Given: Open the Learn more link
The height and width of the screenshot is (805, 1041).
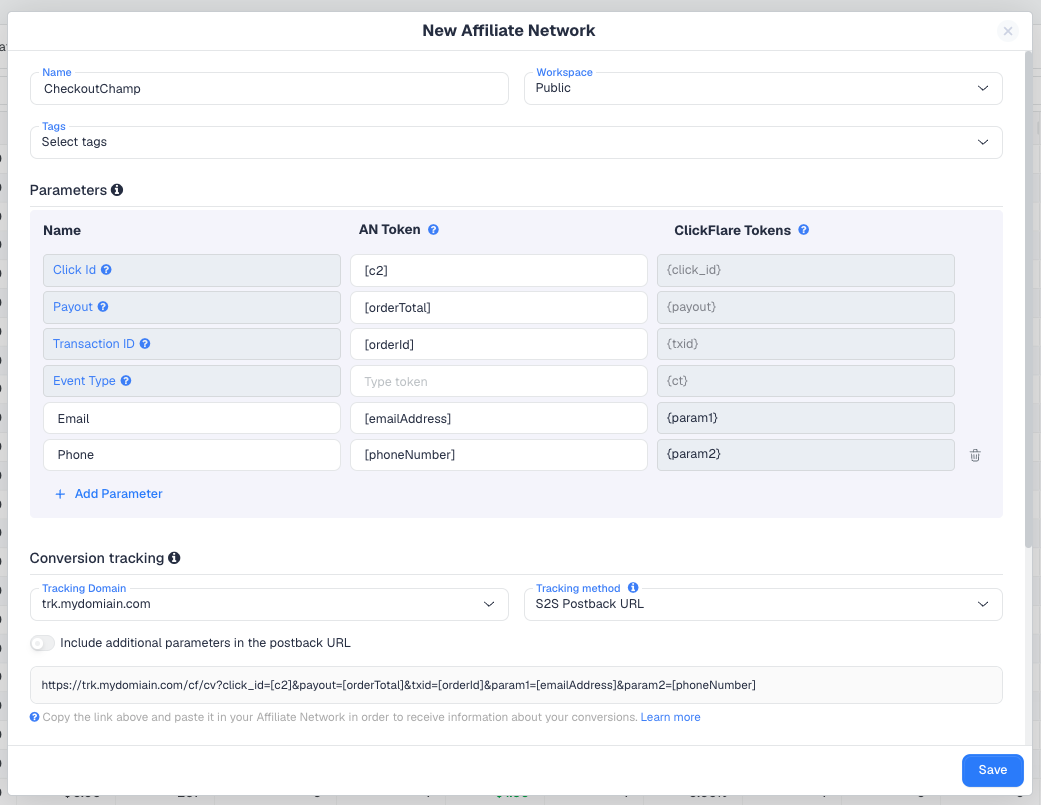Looking at the screenshot, I should (x=671, y=717).
